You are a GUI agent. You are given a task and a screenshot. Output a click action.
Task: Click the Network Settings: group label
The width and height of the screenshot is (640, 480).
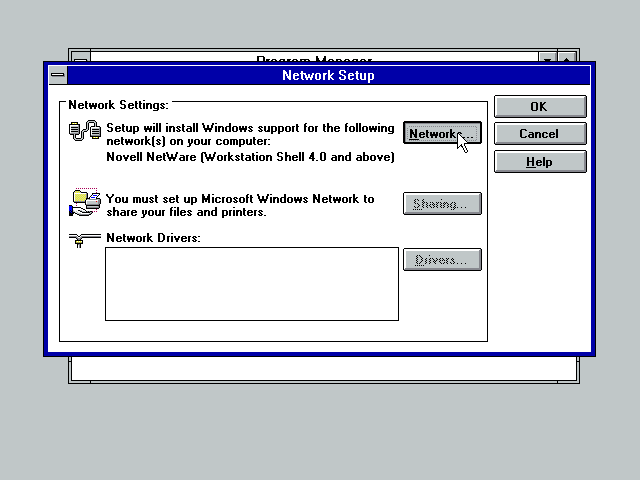(x=118, y=105)
